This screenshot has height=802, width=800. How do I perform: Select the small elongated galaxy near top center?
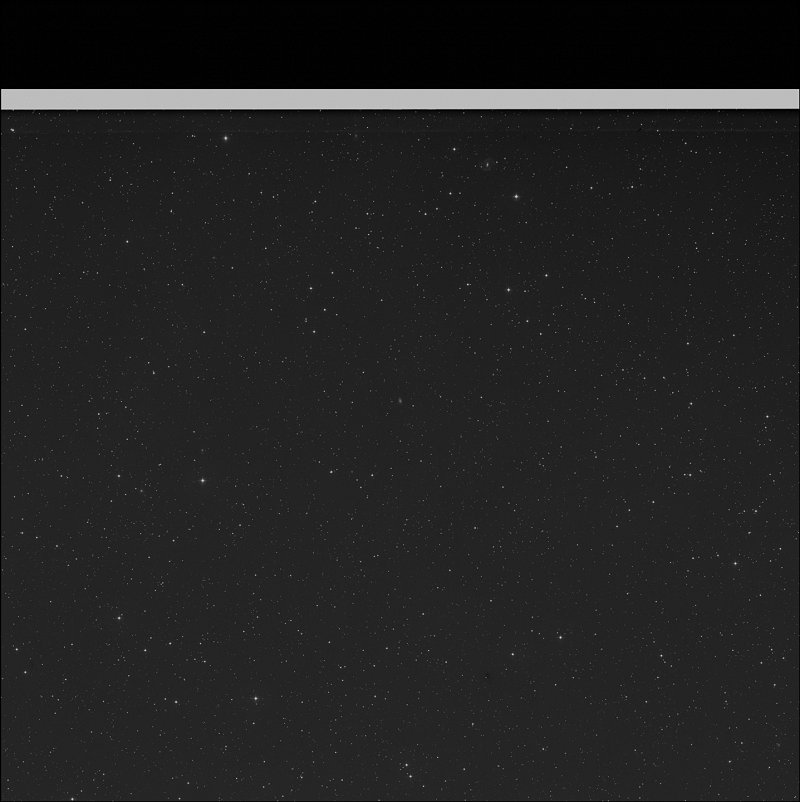coord(486,164)
